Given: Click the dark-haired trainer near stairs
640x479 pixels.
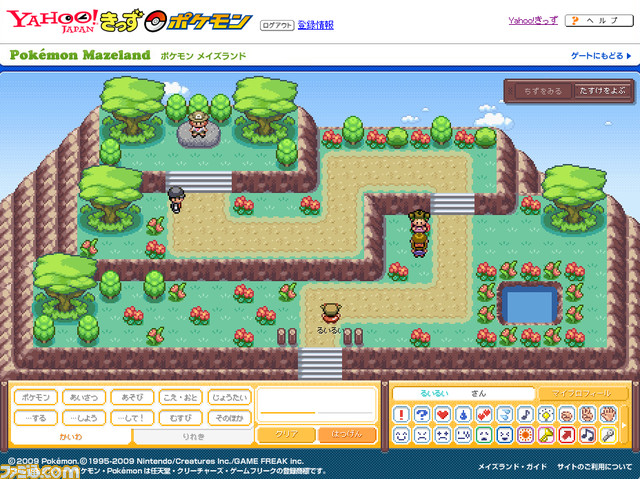Looking at the screenshot, I should click(x=176, y=200).
